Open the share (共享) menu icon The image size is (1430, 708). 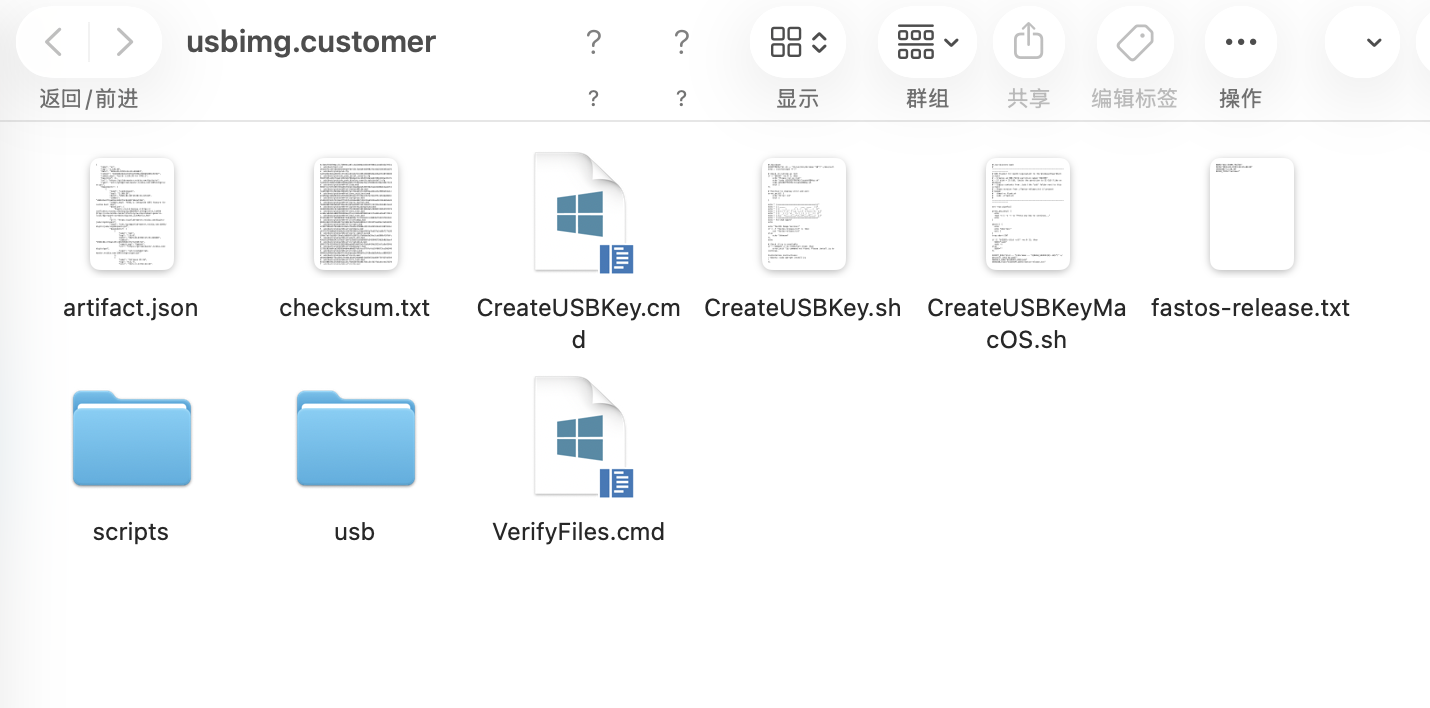(x=1028, y=42)
